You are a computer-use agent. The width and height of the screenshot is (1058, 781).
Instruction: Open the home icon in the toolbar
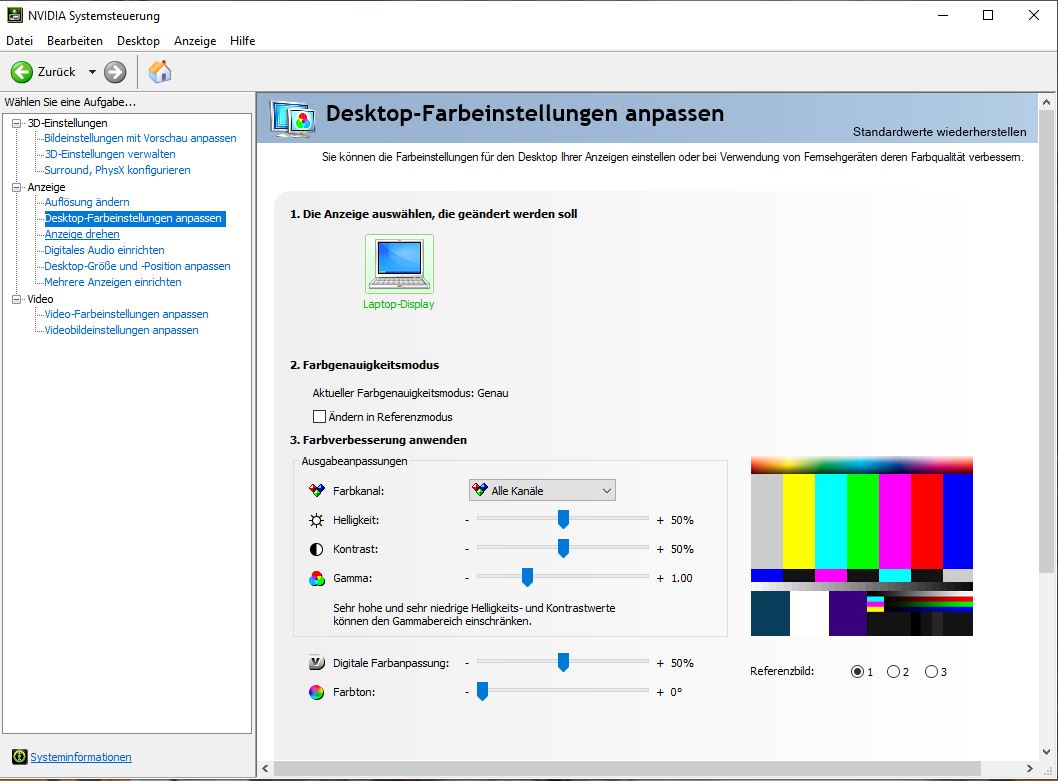click(160, 72)
